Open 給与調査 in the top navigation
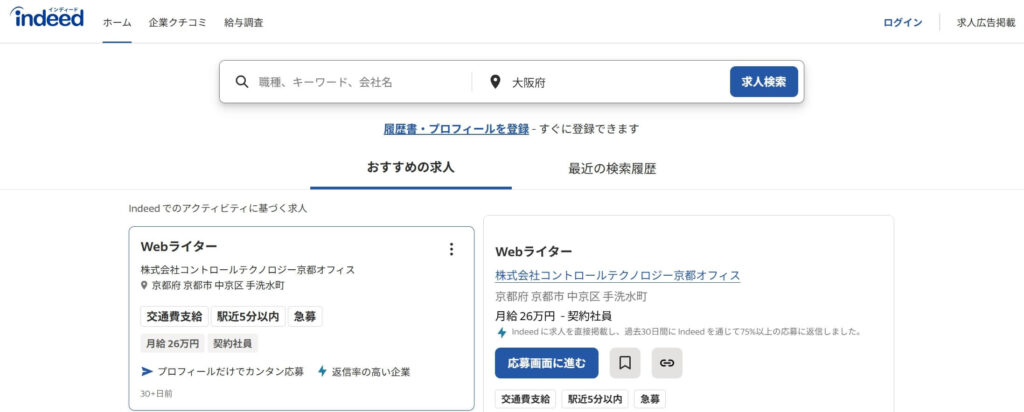Image resolution: width=1024 pixels, height=412 pixels. [244, 22]
